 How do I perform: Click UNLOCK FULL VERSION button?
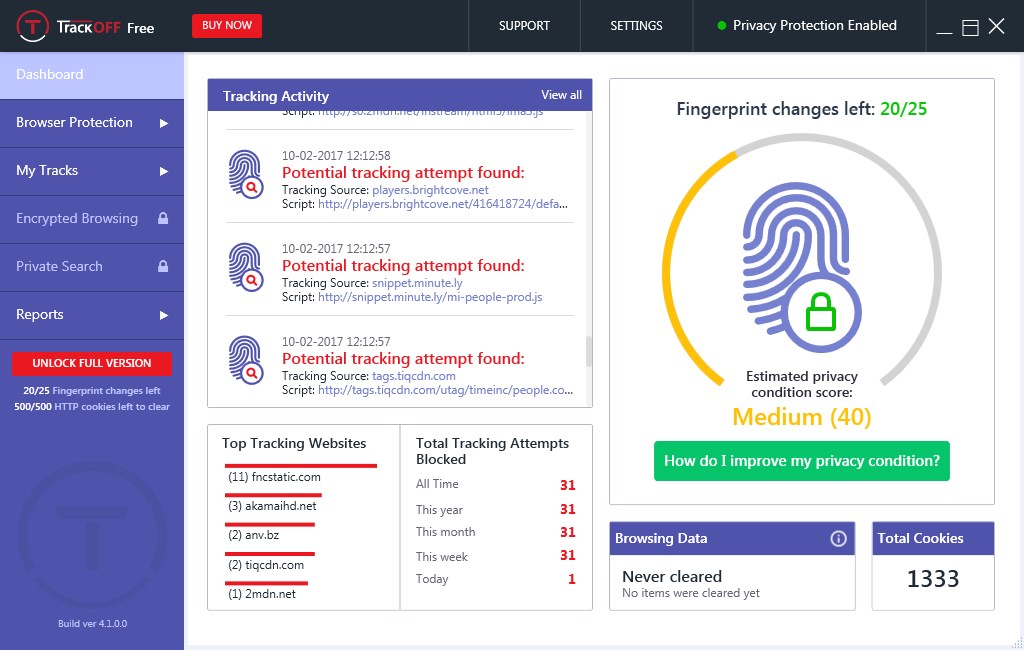92,363
